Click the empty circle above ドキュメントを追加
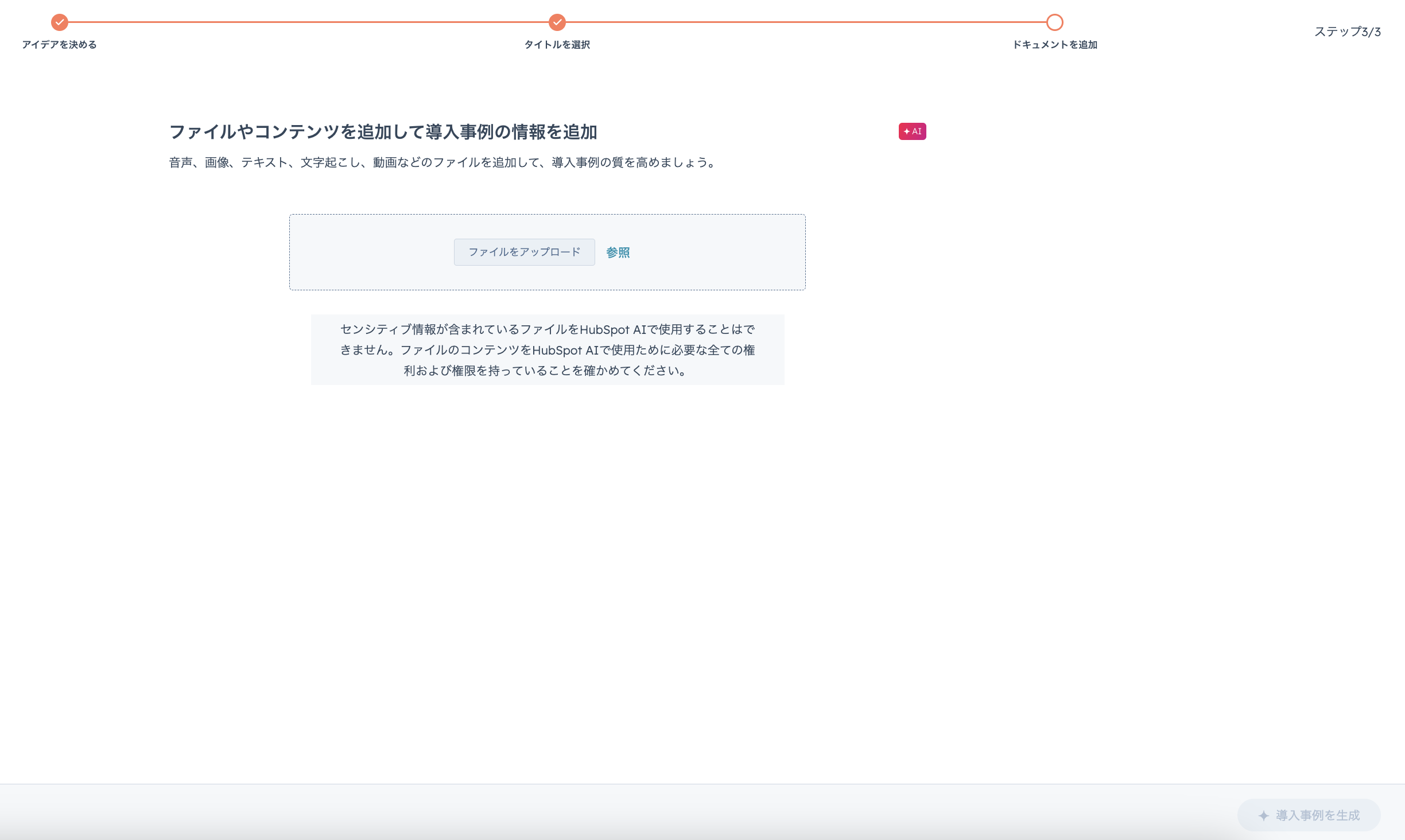The image size is (1405, 840). click(1054, 22)
